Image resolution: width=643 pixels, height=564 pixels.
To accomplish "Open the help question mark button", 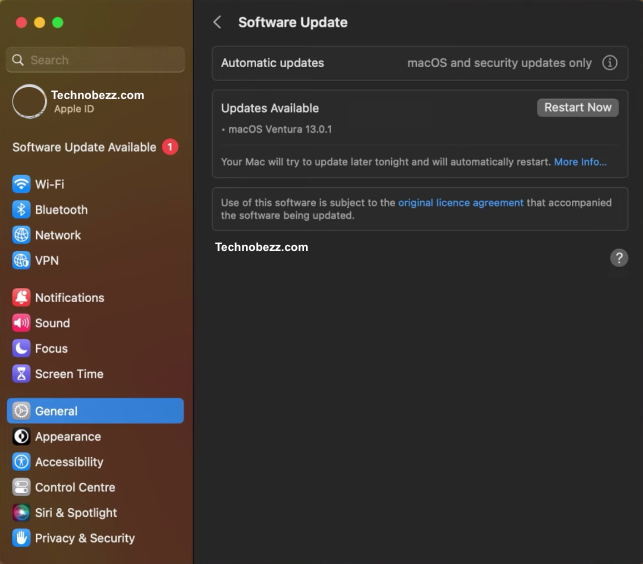I will [619, 258].
